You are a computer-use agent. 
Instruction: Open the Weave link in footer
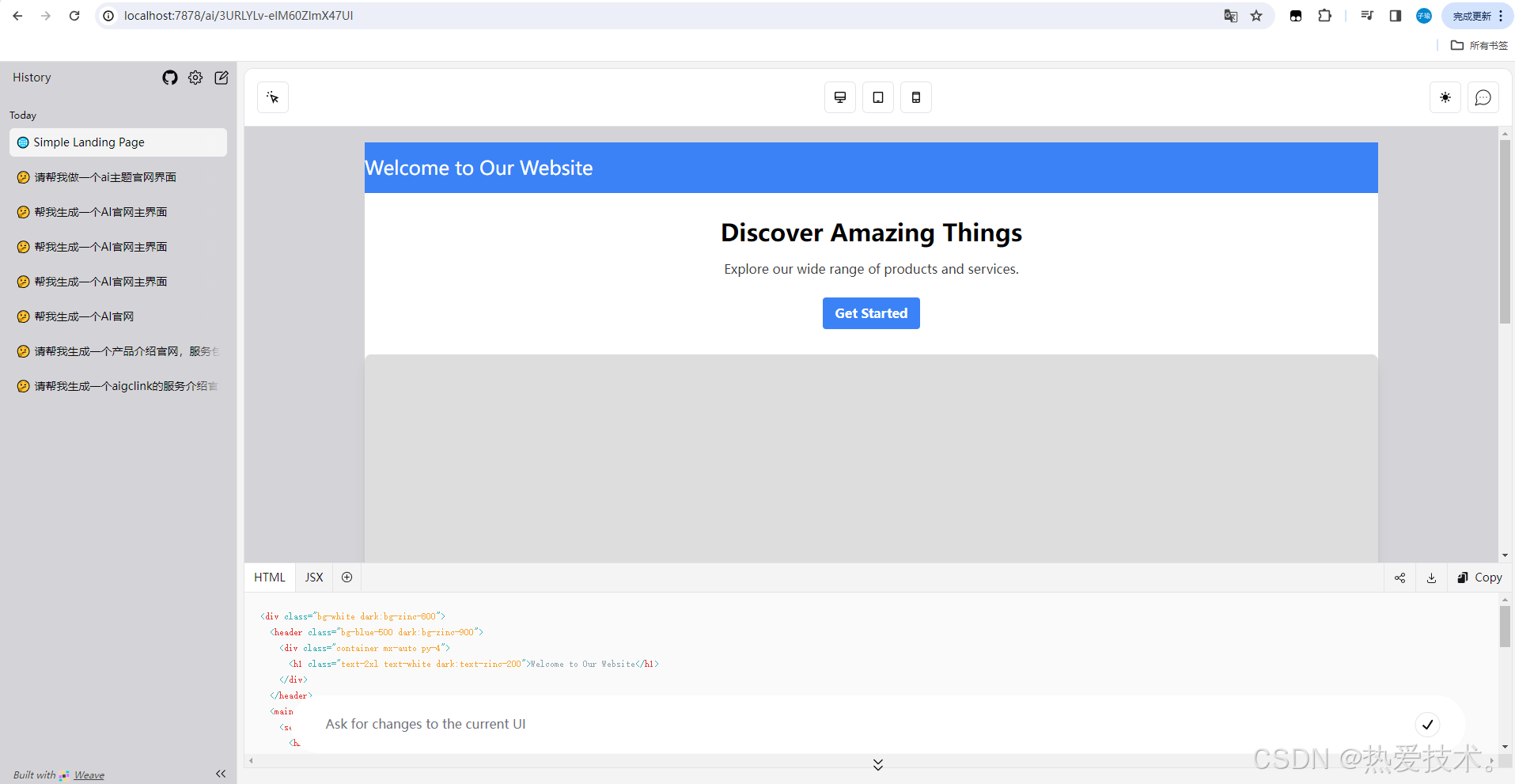point(89,775)
